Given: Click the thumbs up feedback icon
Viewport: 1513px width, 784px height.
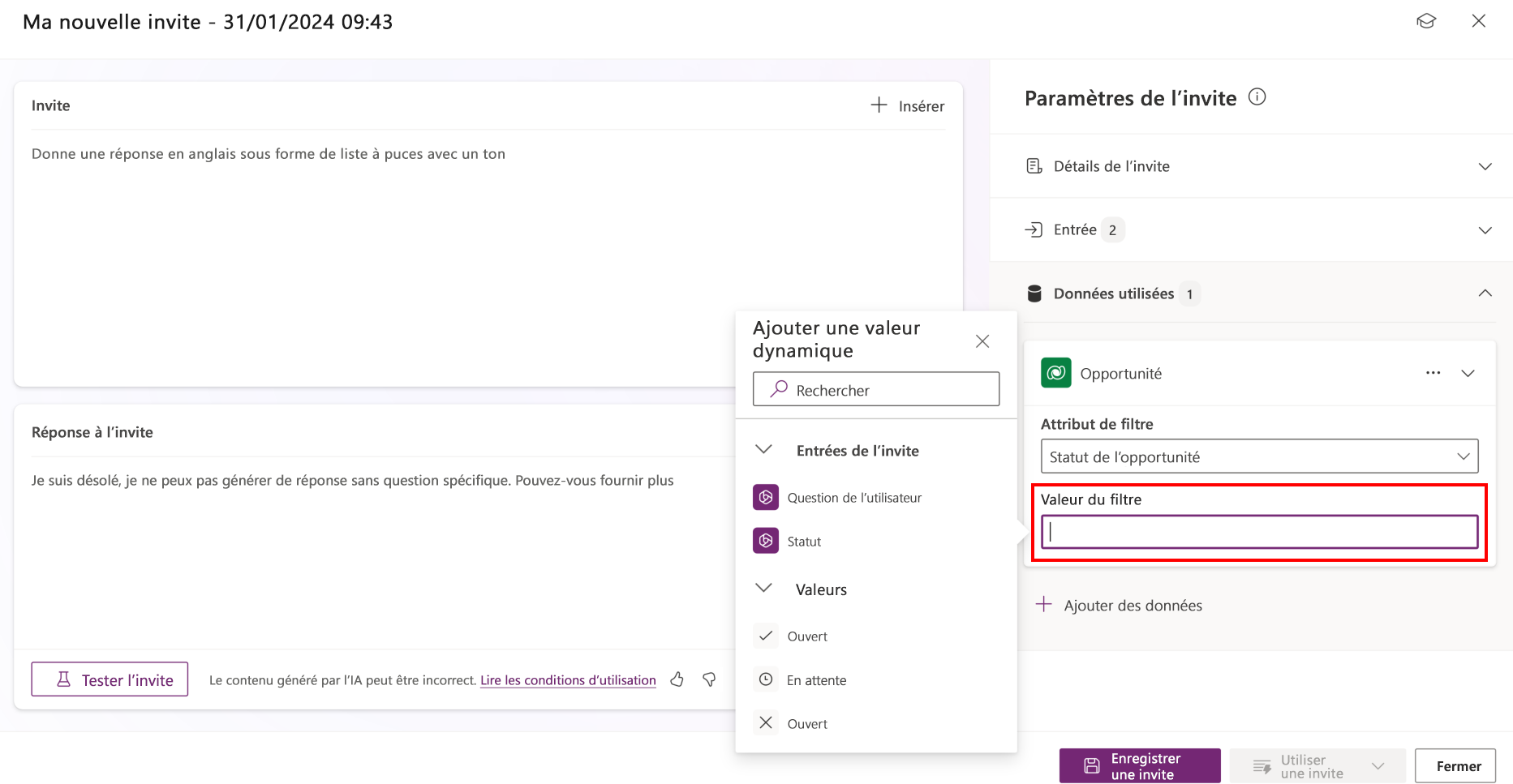Looking at the screenshot, I should [677, 679].
